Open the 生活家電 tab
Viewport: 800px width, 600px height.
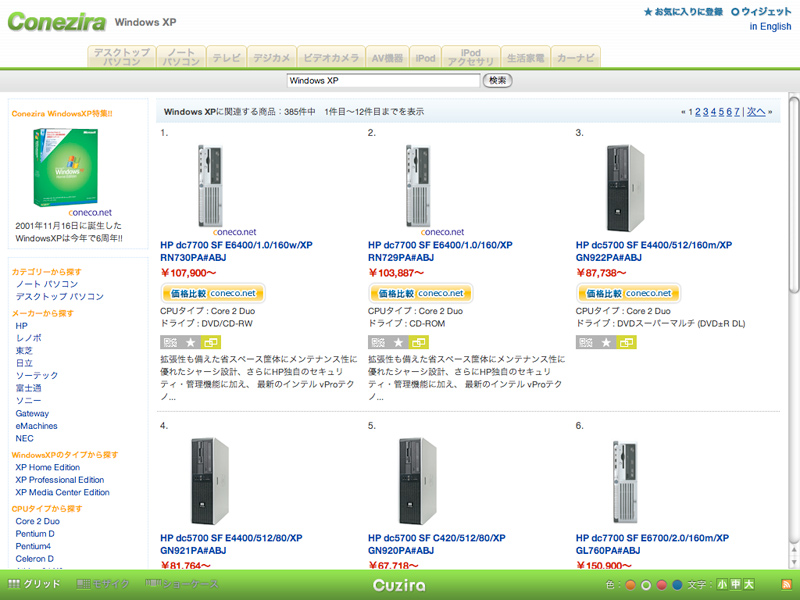(526, 57)
